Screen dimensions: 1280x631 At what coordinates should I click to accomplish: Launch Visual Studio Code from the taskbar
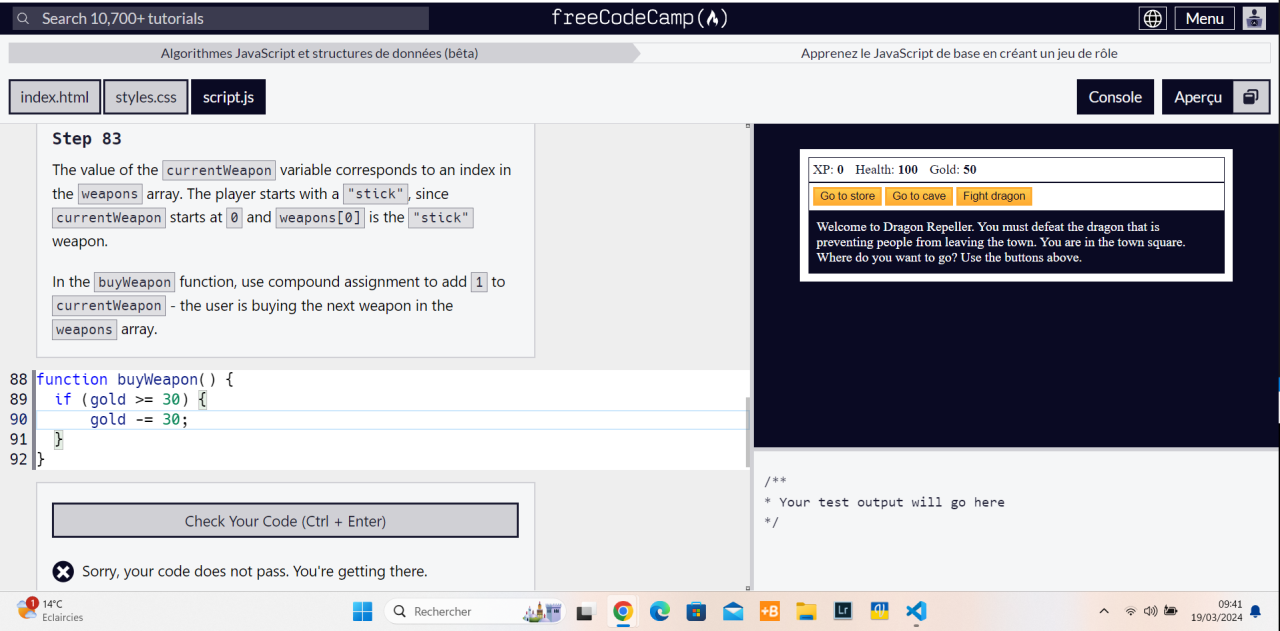coord(915,611)
